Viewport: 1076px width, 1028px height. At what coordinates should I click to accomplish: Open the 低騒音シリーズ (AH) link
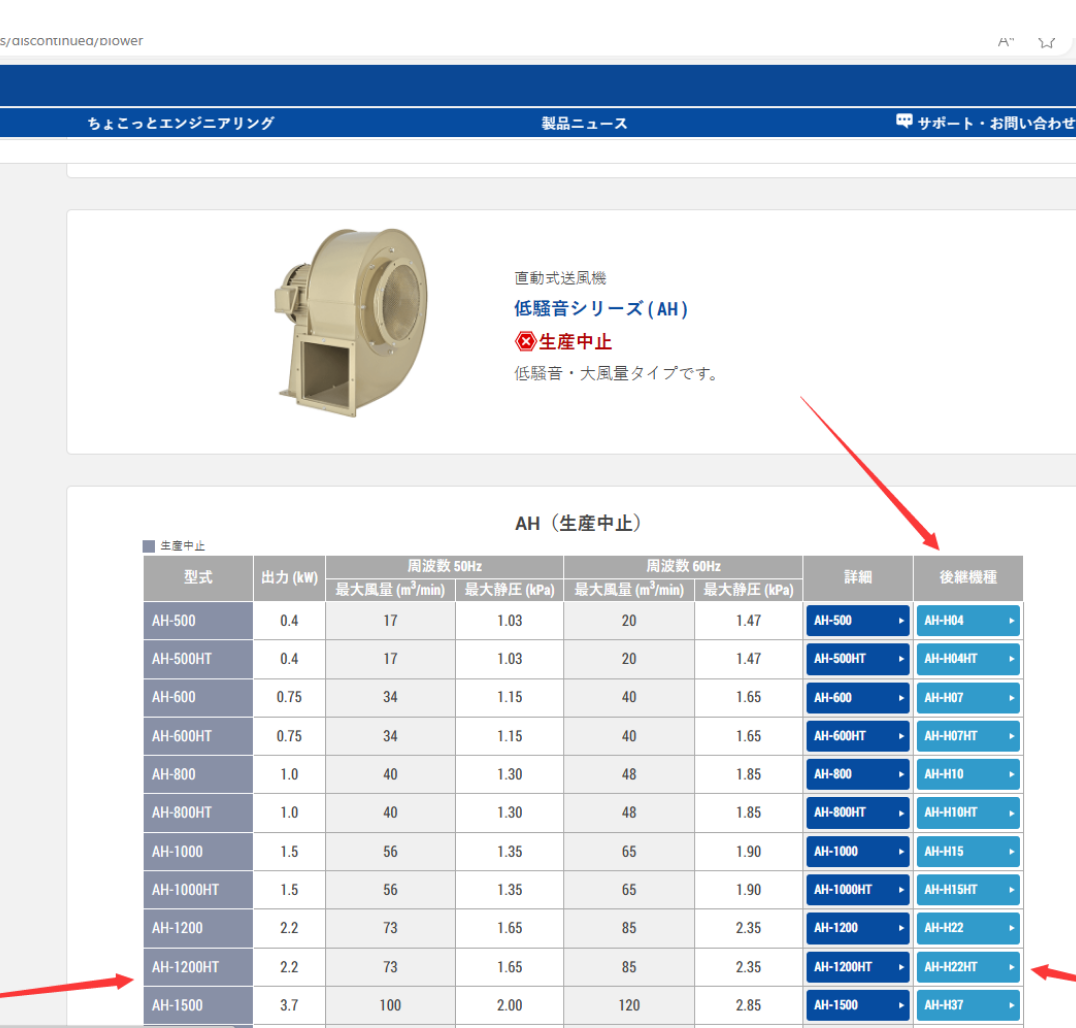(x=601, y=309)
